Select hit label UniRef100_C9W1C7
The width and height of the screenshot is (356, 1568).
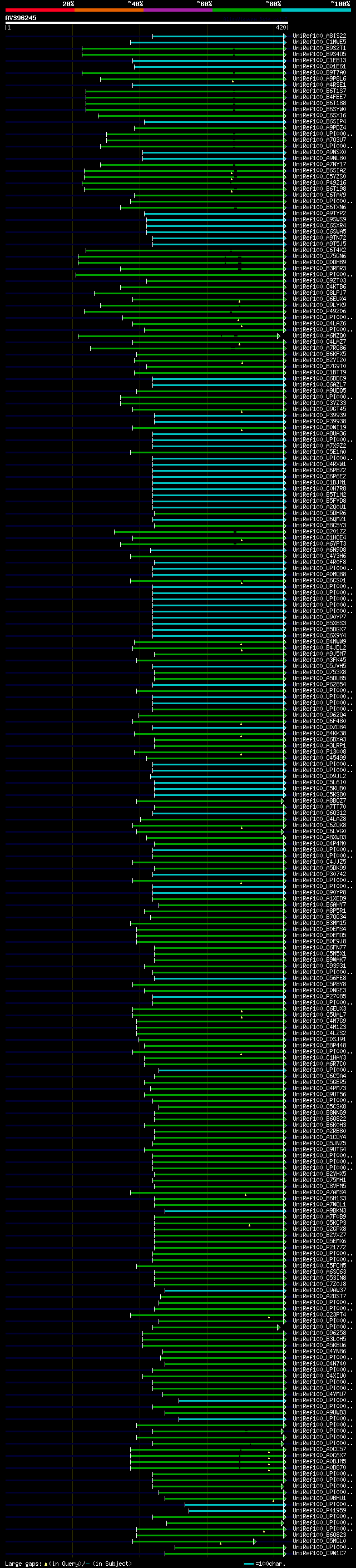(319, 1554)
